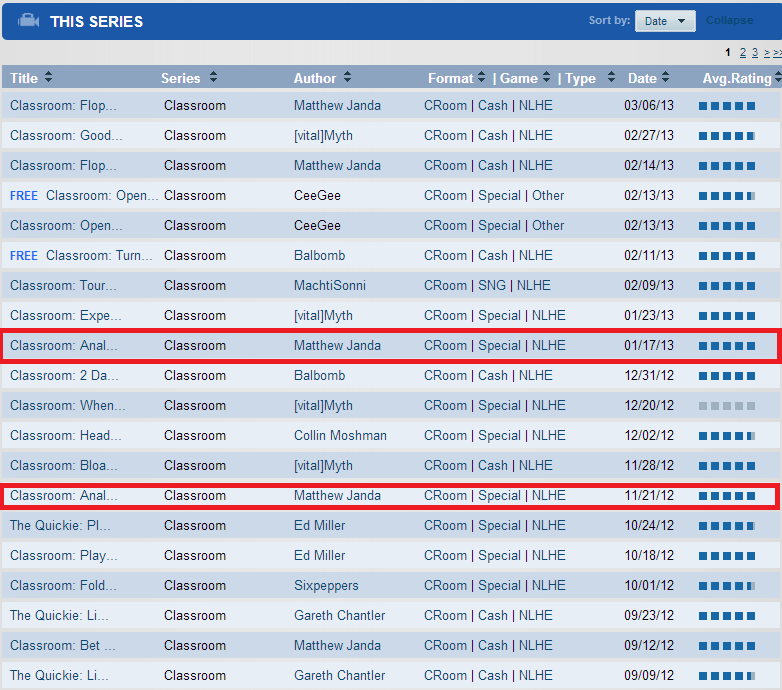The height and width of the screenshot is (690, 782).
Task: Sort table by Format column arrows
Action: point(481,77)
